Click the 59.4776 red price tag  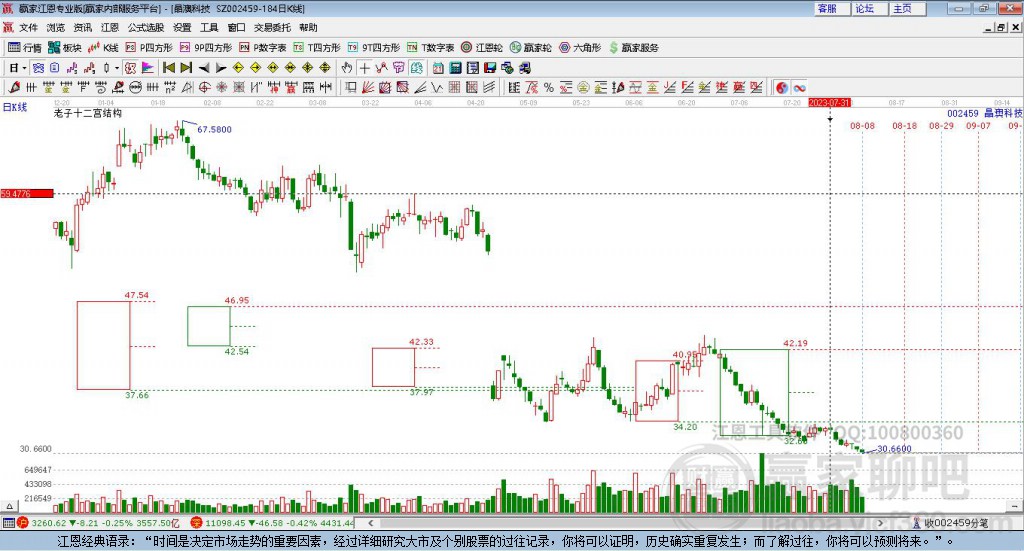point(27,193)
